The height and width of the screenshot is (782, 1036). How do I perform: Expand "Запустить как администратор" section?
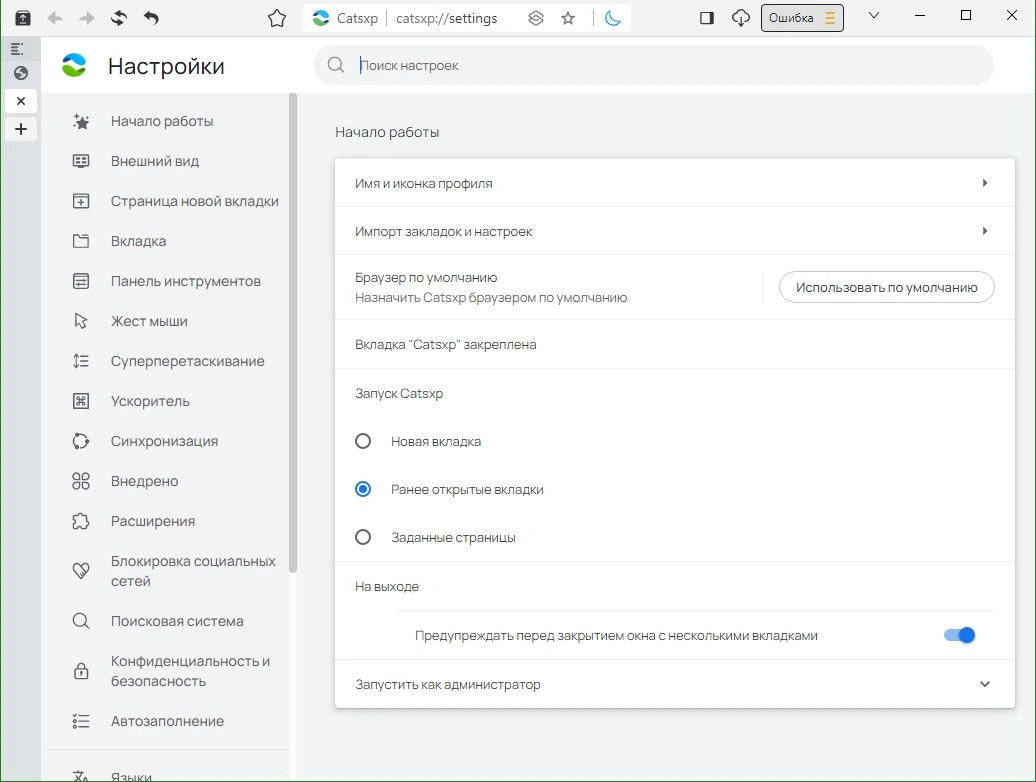[984, 684]
